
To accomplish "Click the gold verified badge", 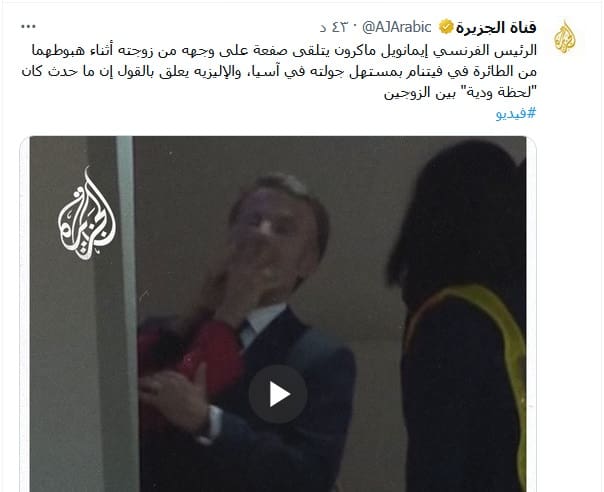I will coord(446,27).
